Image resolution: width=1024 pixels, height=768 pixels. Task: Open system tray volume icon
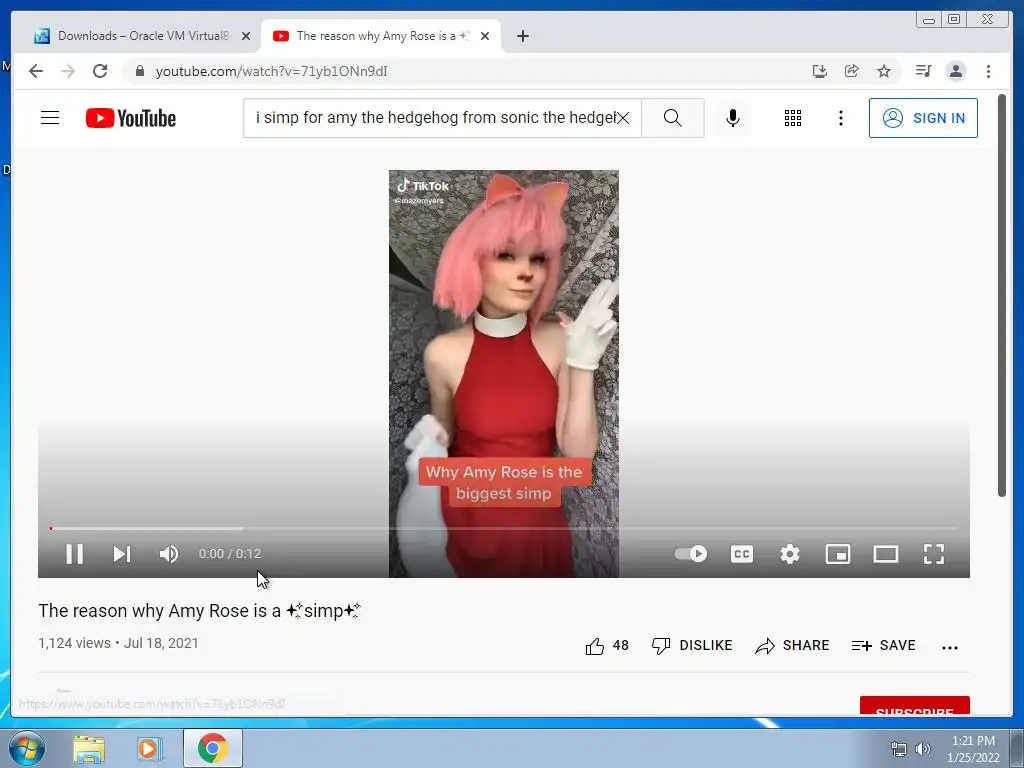[x=923, y=749]
